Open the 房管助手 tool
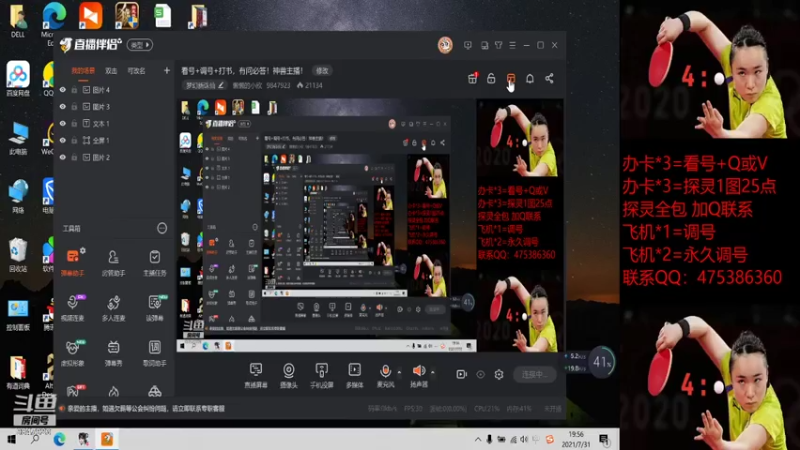This screenshot has width=800, height=450. pos(113,262)
